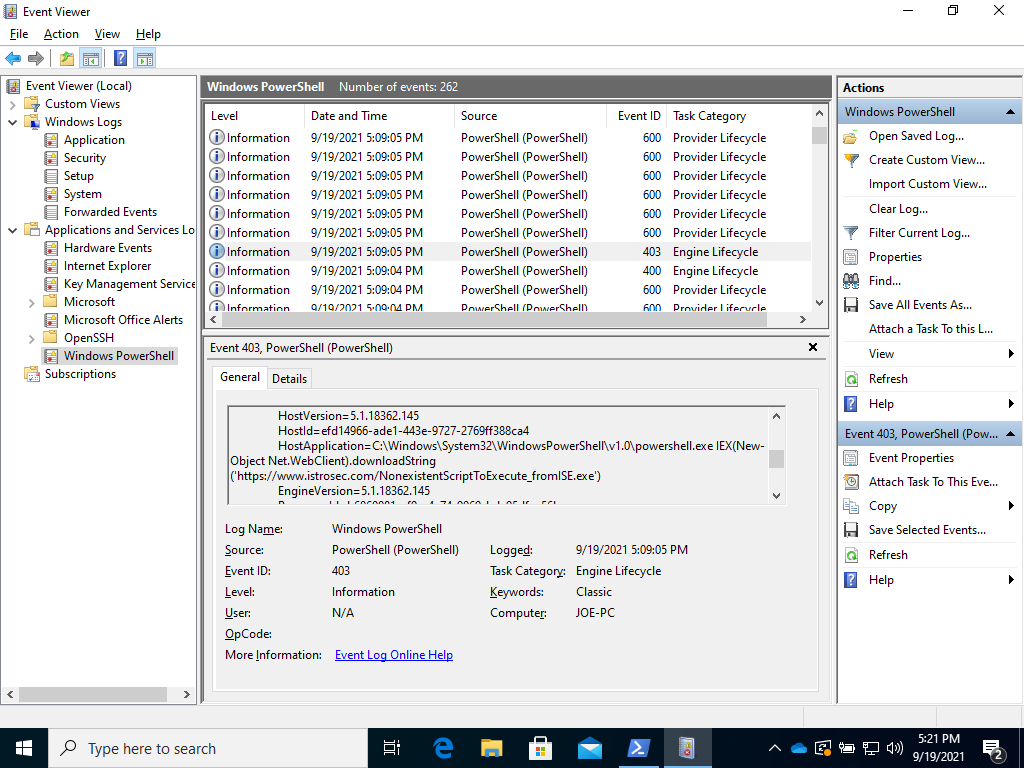1024x768 pixels.
Task: Select Hardware Events in the tree
Action: click(x=108, y=248)
